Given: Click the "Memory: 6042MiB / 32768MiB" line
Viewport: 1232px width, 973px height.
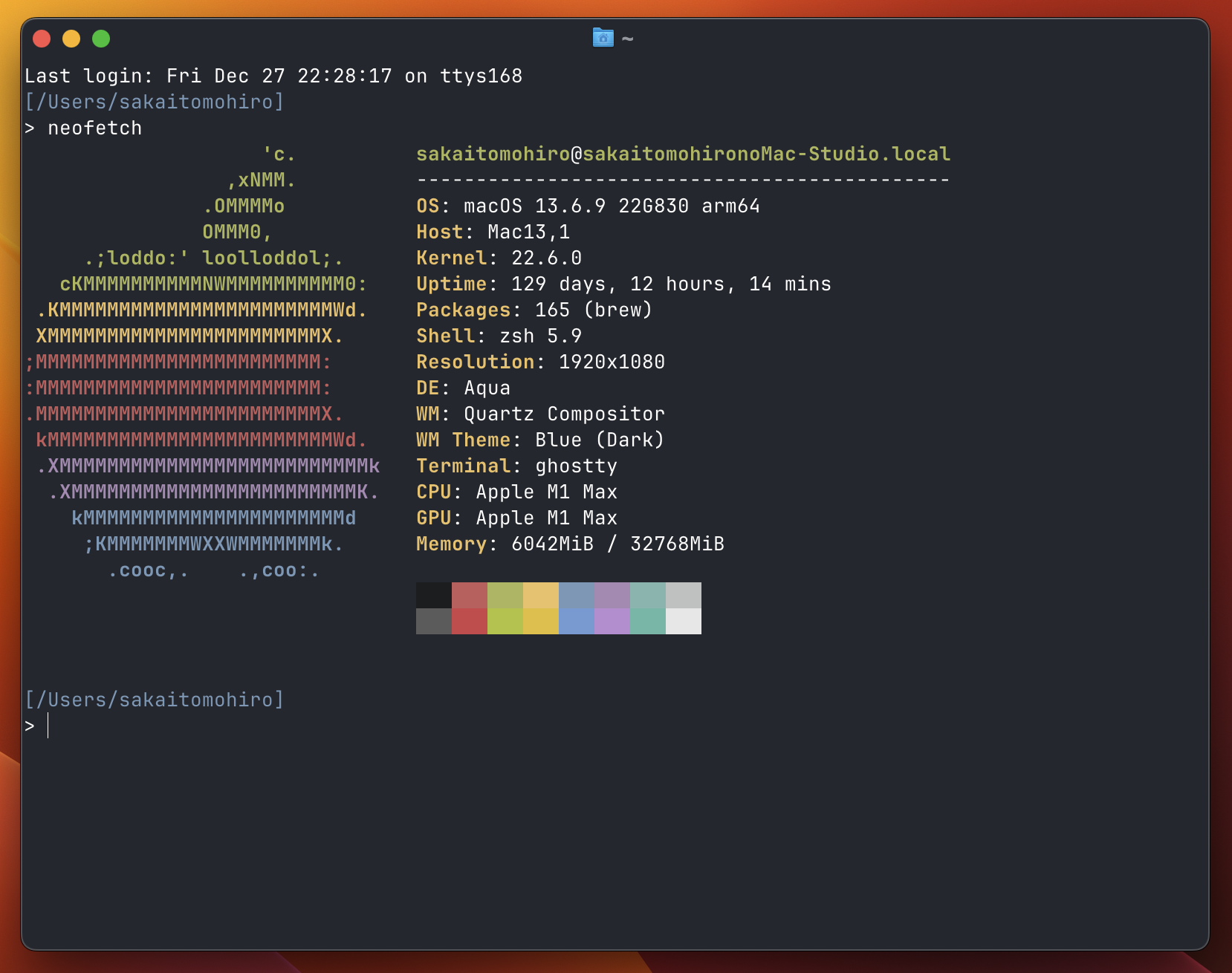Looking at the screenshot, I should point(571,544).
